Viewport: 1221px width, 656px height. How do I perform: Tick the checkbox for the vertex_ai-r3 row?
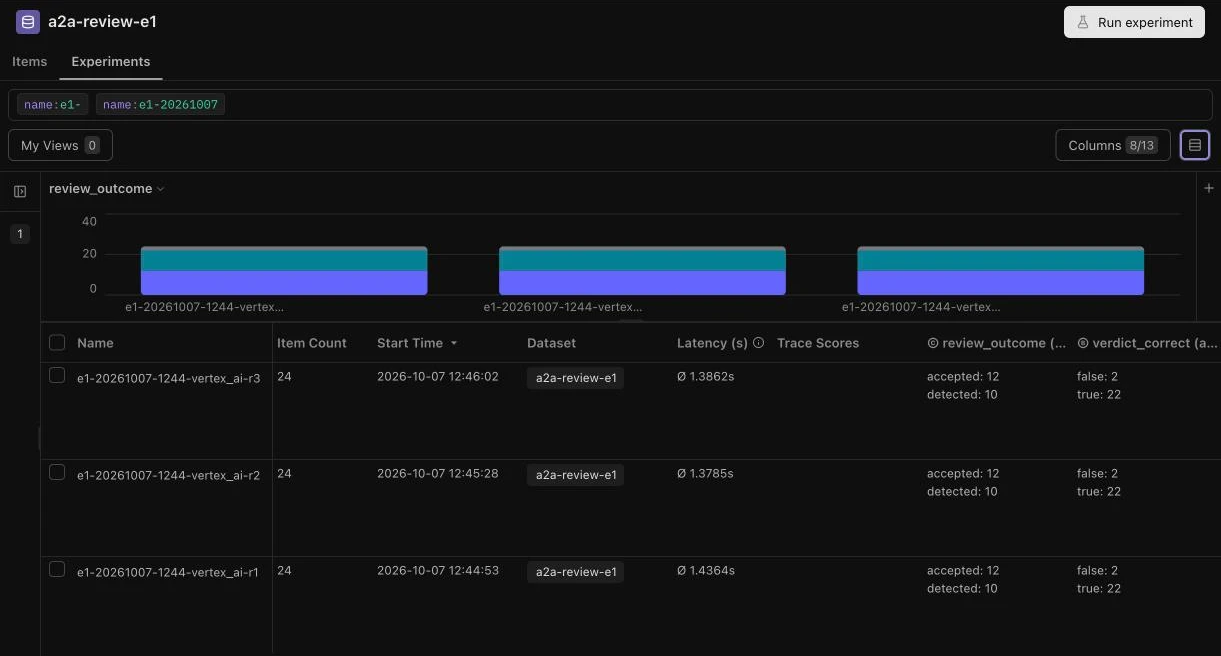point(57,375)
